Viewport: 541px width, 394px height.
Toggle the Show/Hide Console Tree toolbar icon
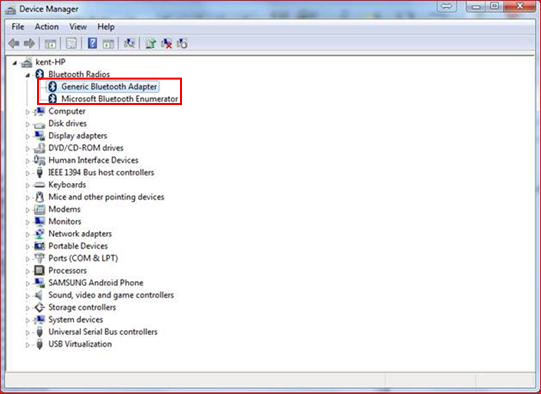(x=50, y=43)
